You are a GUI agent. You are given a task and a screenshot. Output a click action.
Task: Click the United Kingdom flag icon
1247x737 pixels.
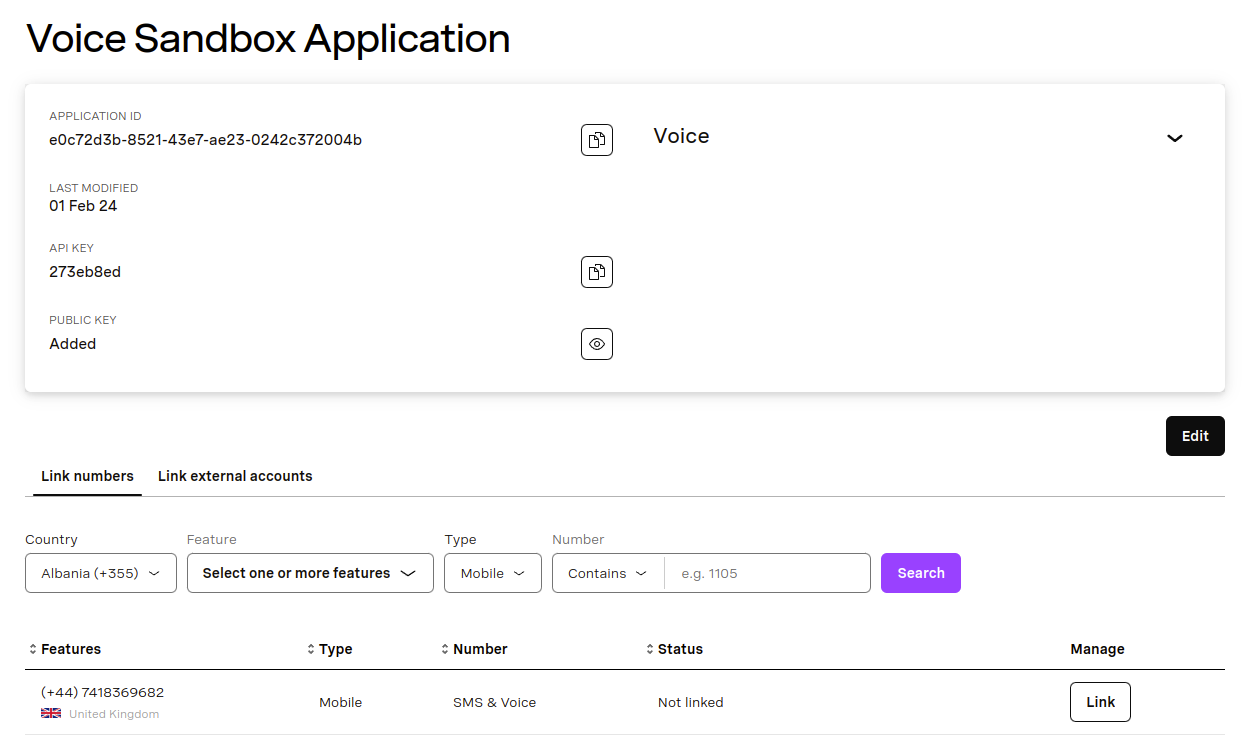pyautogui.click(x=50, y=712)
